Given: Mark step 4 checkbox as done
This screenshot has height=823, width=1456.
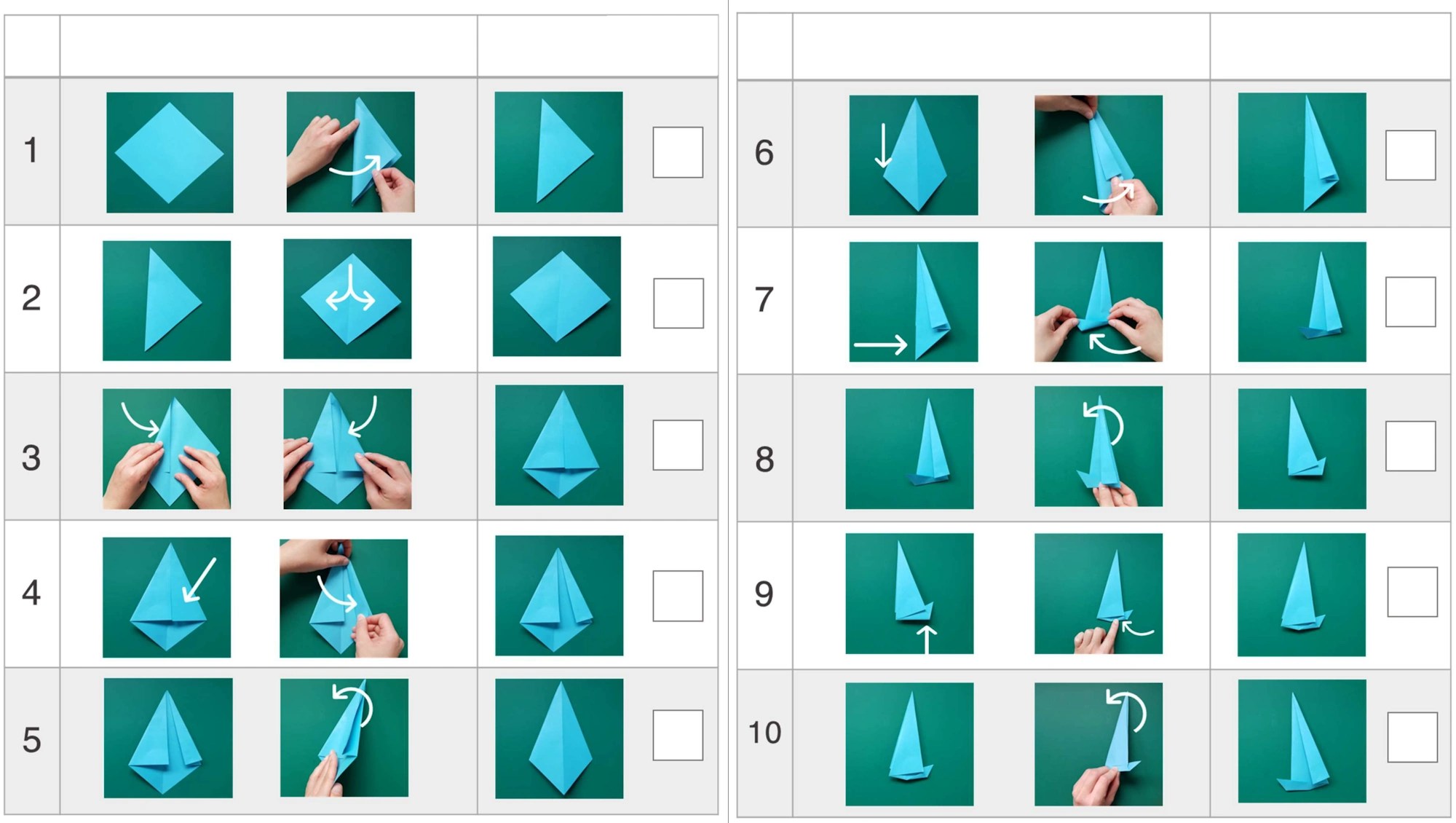Looking at the screenshot, I should (678, 596).
